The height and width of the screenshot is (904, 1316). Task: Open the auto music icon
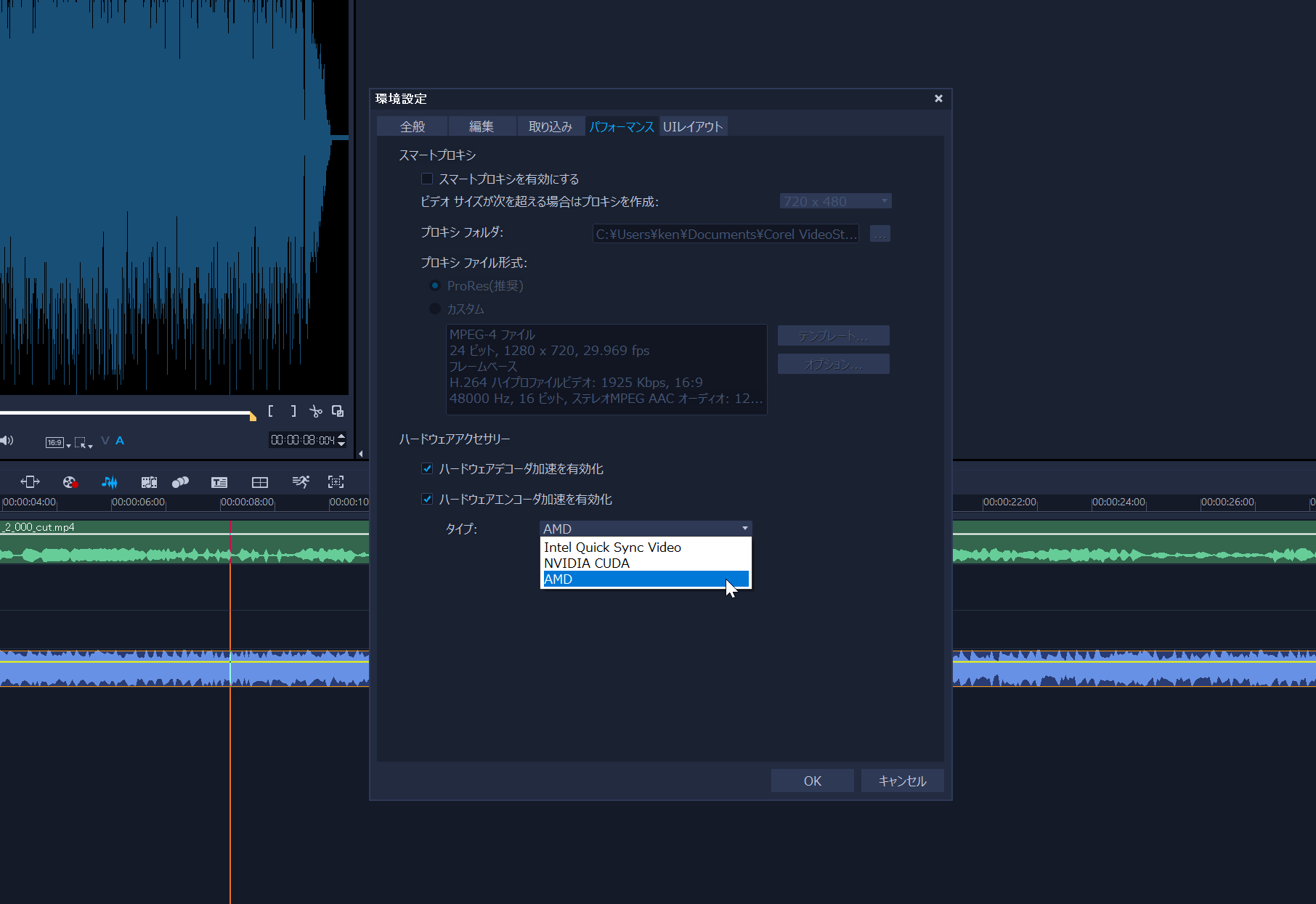click(149, 482)
